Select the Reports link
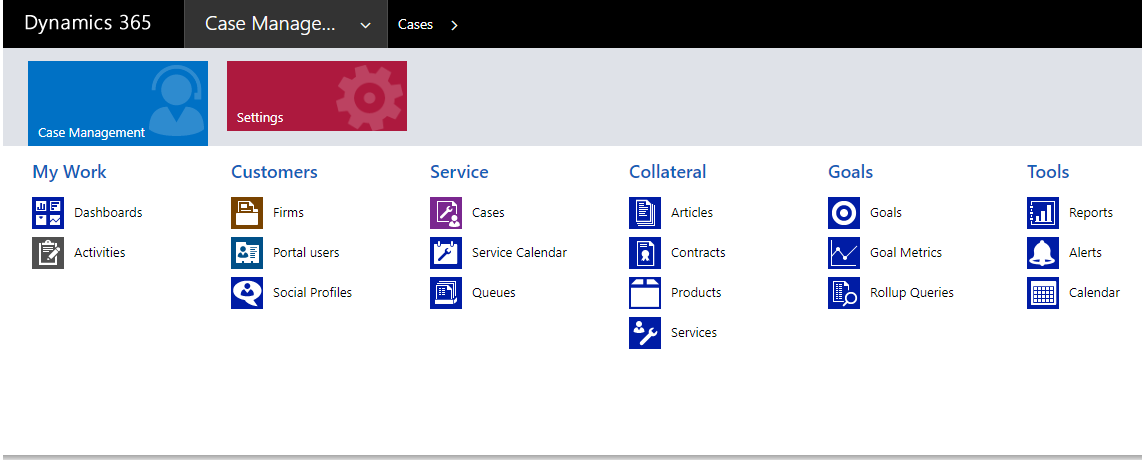 (x=1091, y=213)
